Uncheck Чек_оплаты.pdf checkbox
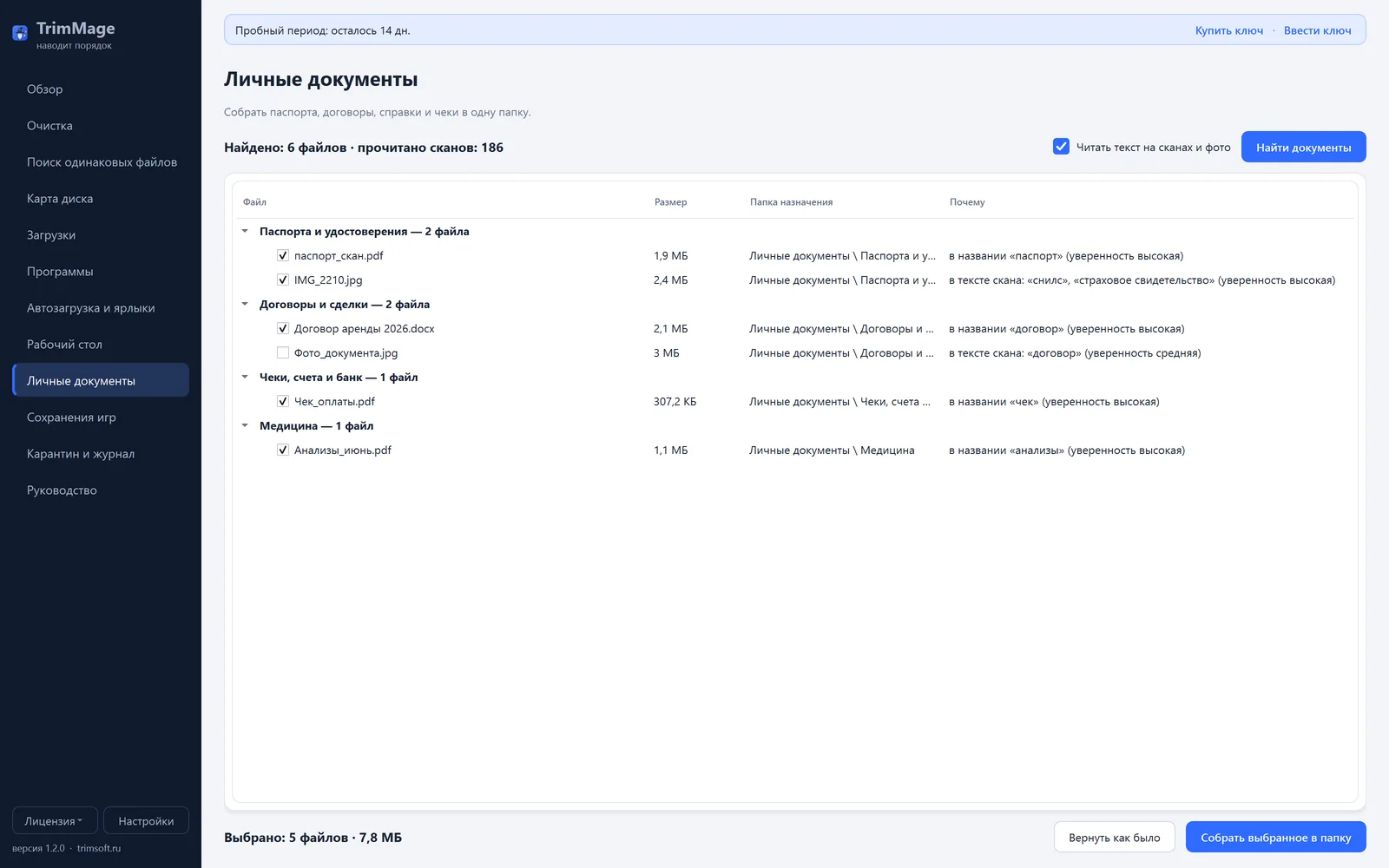The width and height of the screenshot is (1389, 868). point(282,401)
